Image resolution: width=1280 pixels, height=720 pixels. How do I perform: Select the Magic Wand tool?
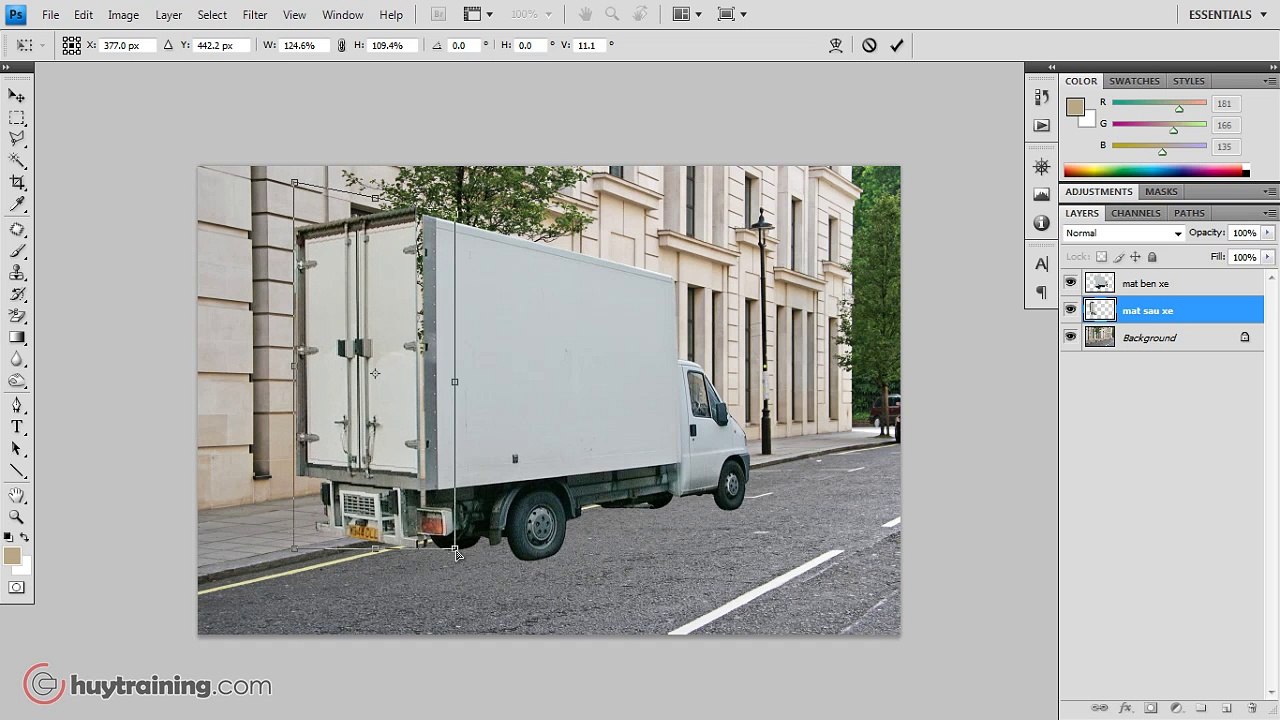17,161
